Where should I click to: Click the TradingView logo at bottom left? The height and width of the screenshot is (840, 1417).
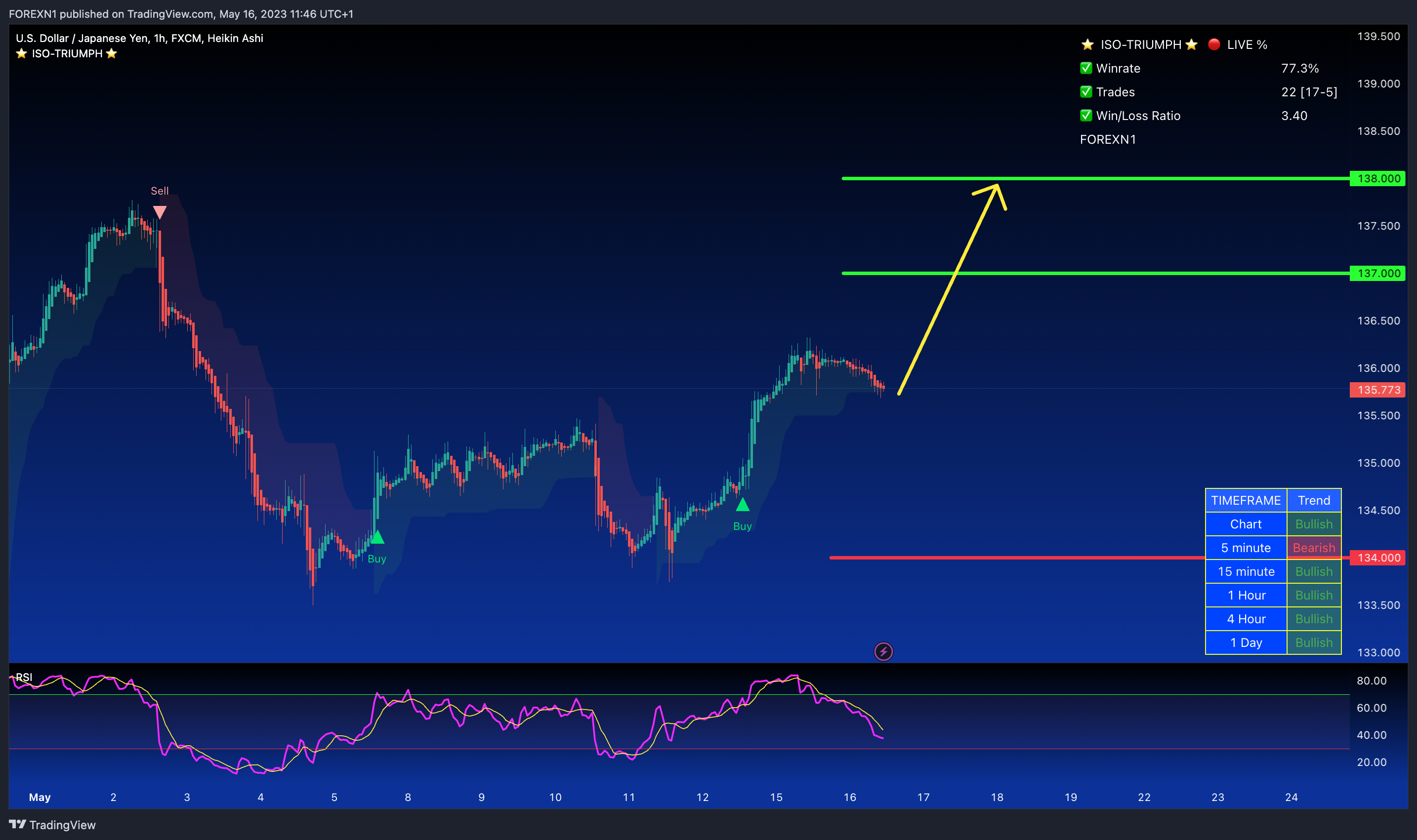[53, 825]
